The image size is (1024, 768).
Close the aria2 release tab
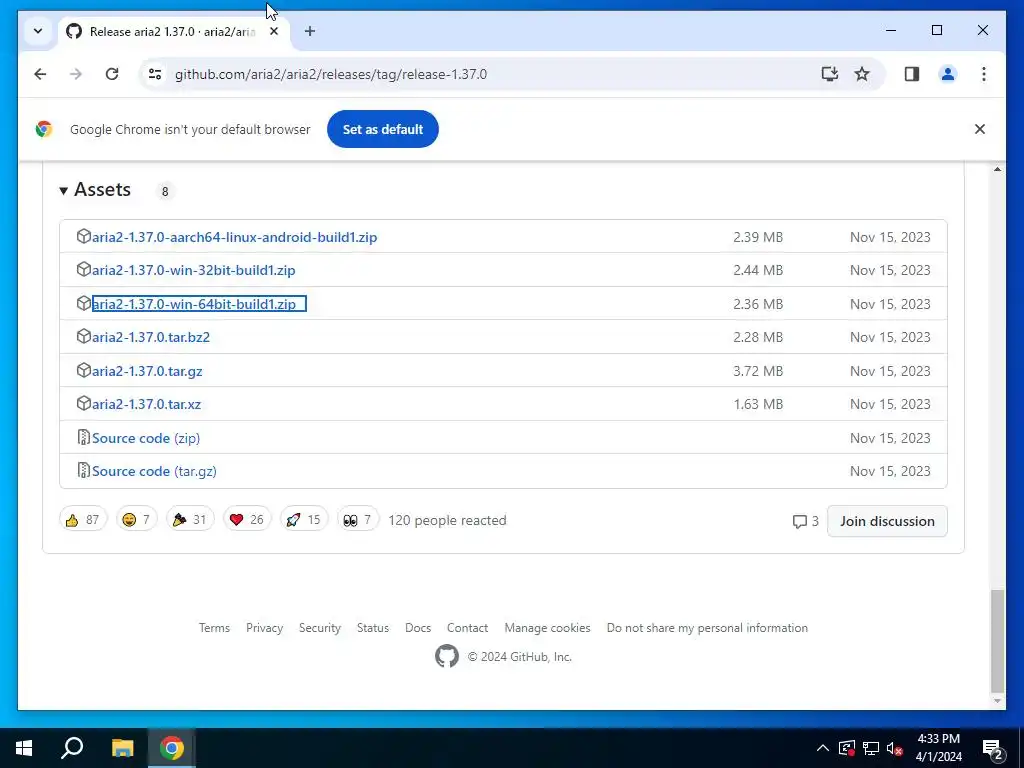tap(274, 31)
